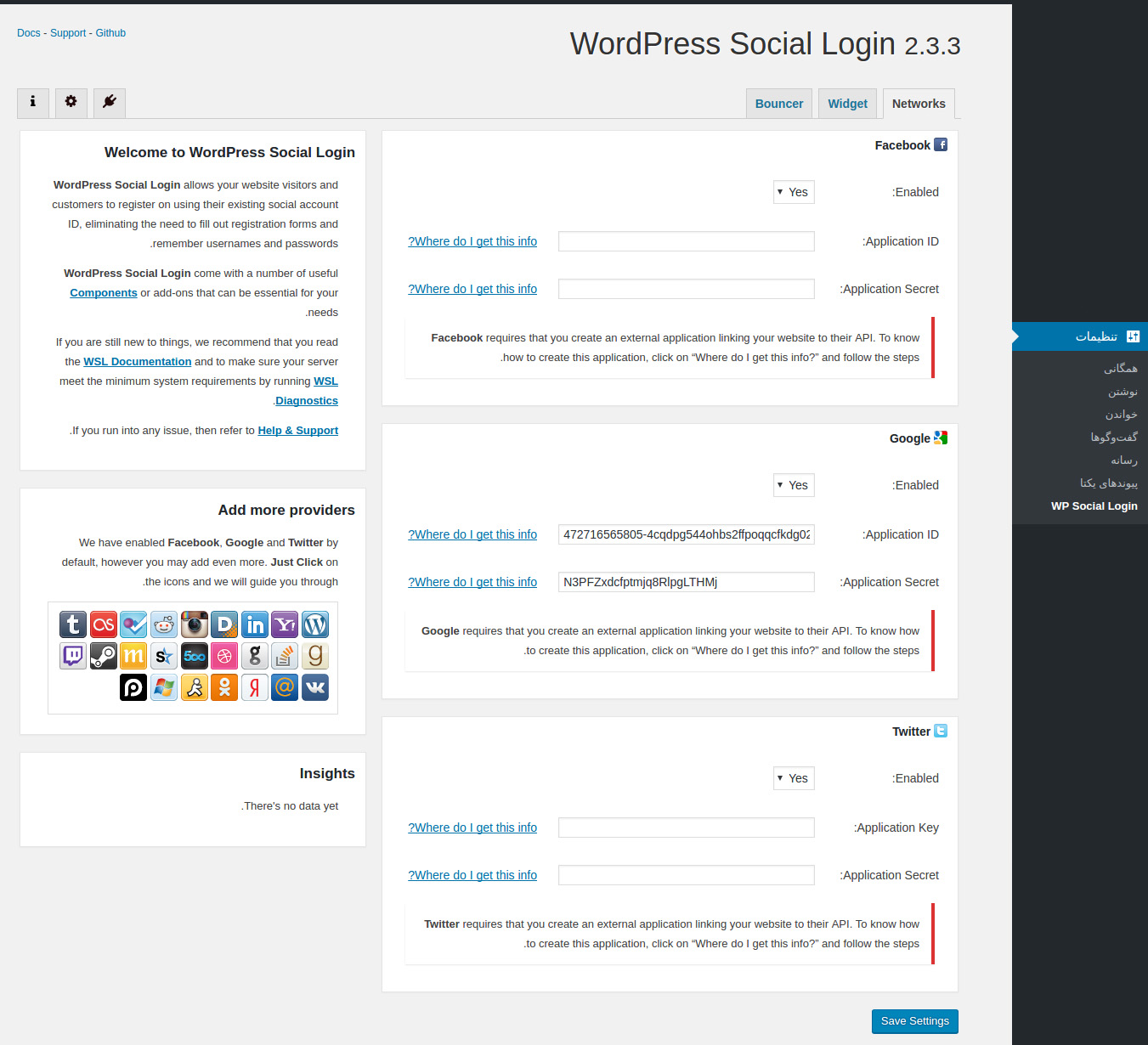Open تنظیمات settings menu in sidebar
Image resolution: width=1148 pixels, height=1045 pixels.
[1080, 336]
